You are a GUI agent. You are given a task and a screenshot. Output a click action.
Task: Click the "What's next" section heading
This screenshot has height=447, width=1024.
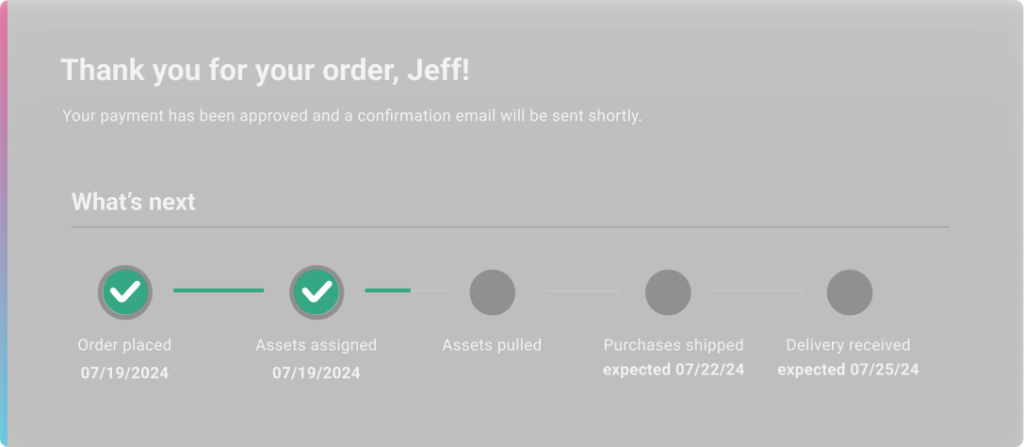133,202
